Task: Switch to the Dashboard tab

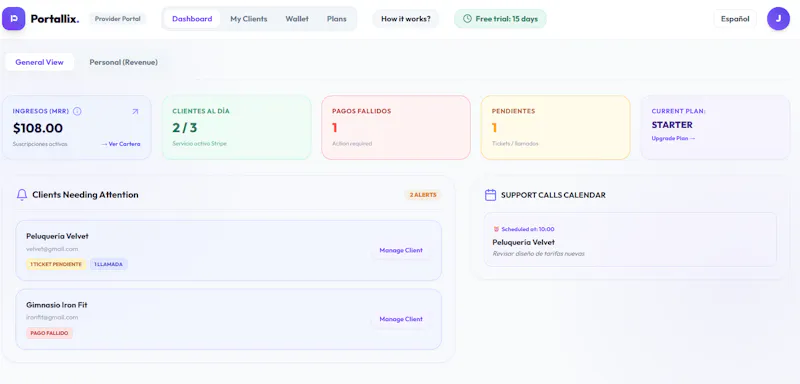Action: (x=192, y=19)
